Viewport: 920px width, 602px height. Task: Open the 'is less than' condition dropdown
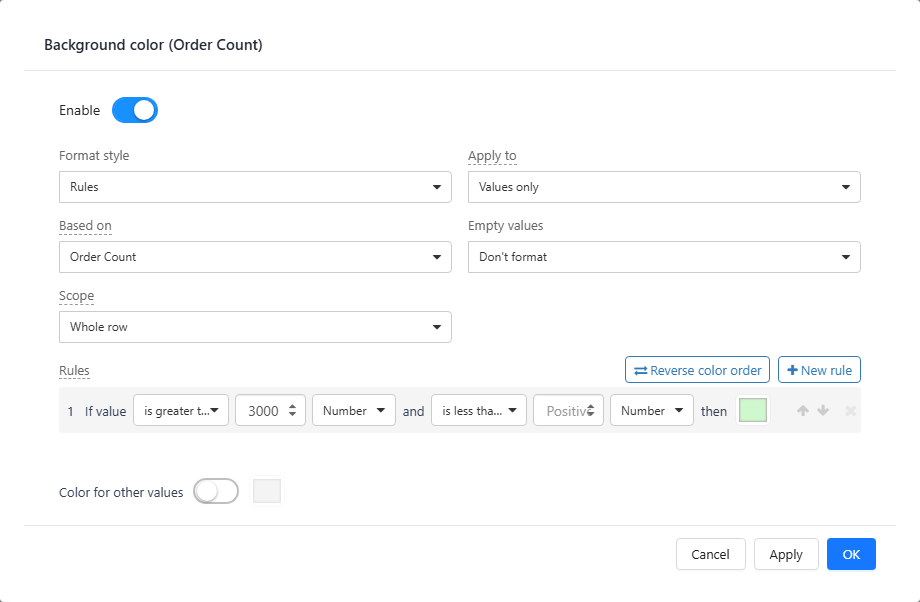pyautogui.click(x=479, y=411)
